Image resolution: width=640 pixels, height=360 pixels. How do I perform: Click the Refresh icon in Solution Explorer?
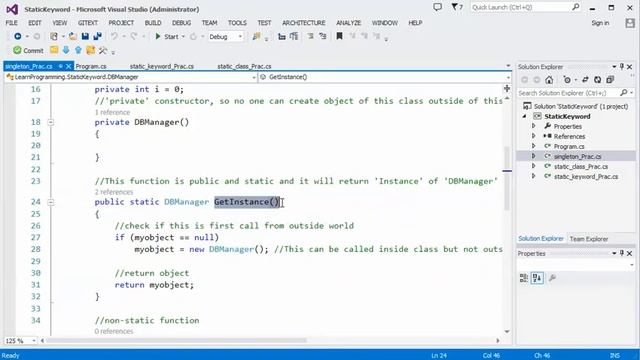coord(598,80)
